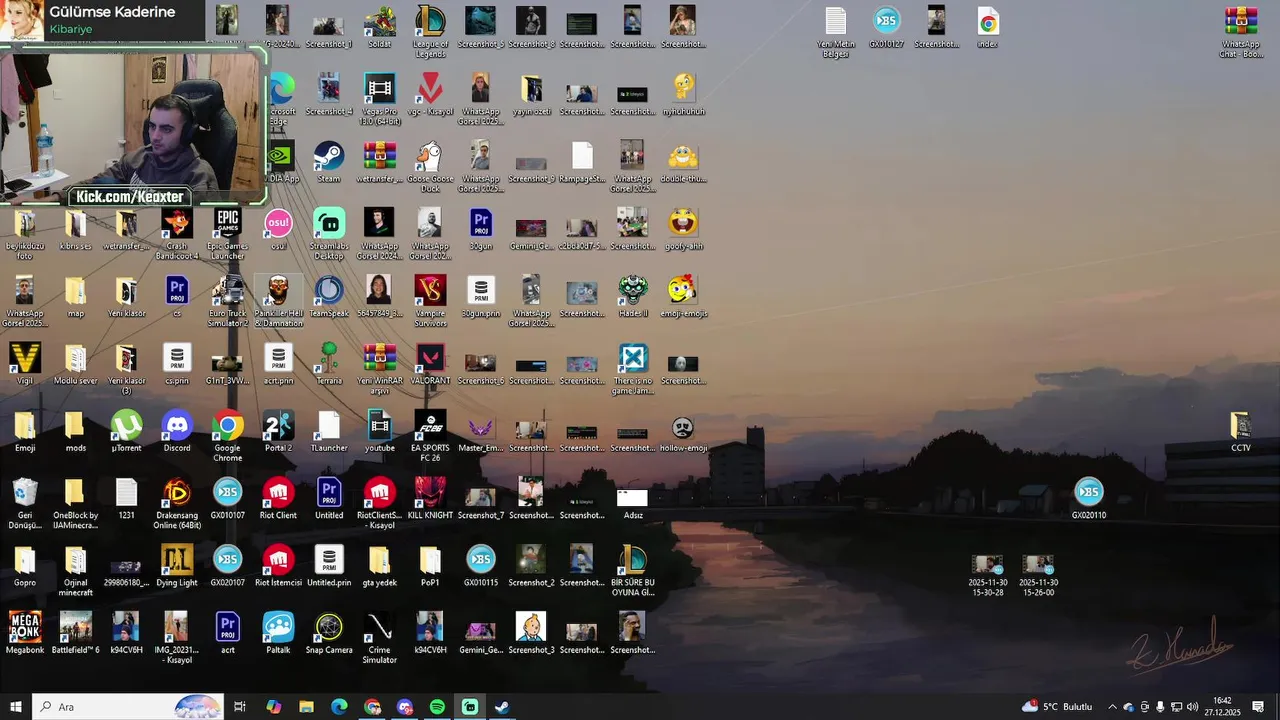Select Euro Truck Simulator 2 icon

228,301
